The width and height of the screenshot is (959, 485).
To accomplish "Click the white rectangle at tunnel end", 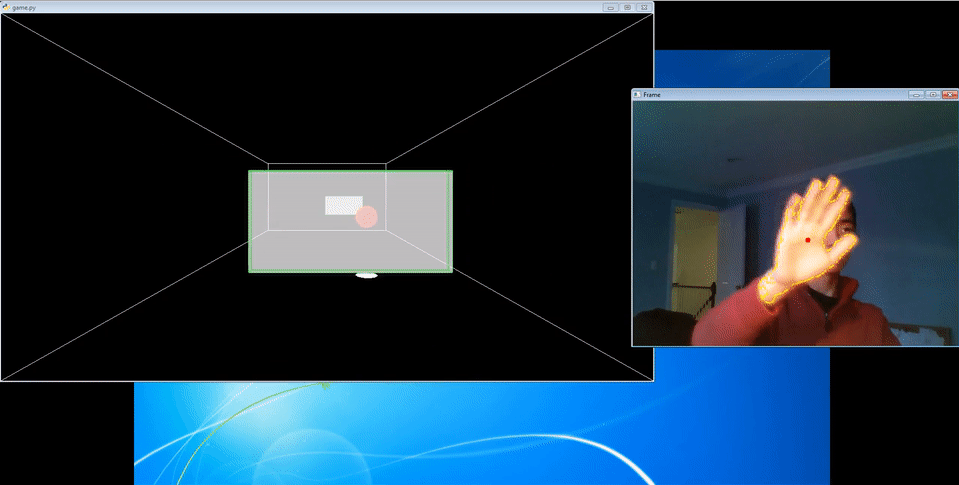I will (x=344, y=205).
